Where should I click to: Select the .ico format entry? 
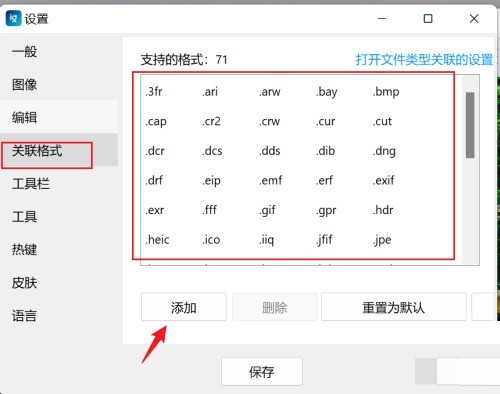tap(211, 240)
